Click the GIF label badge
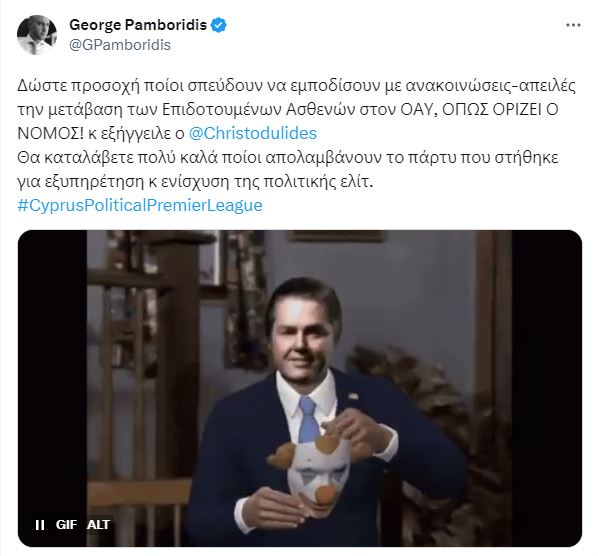 (x=66, y=525)
